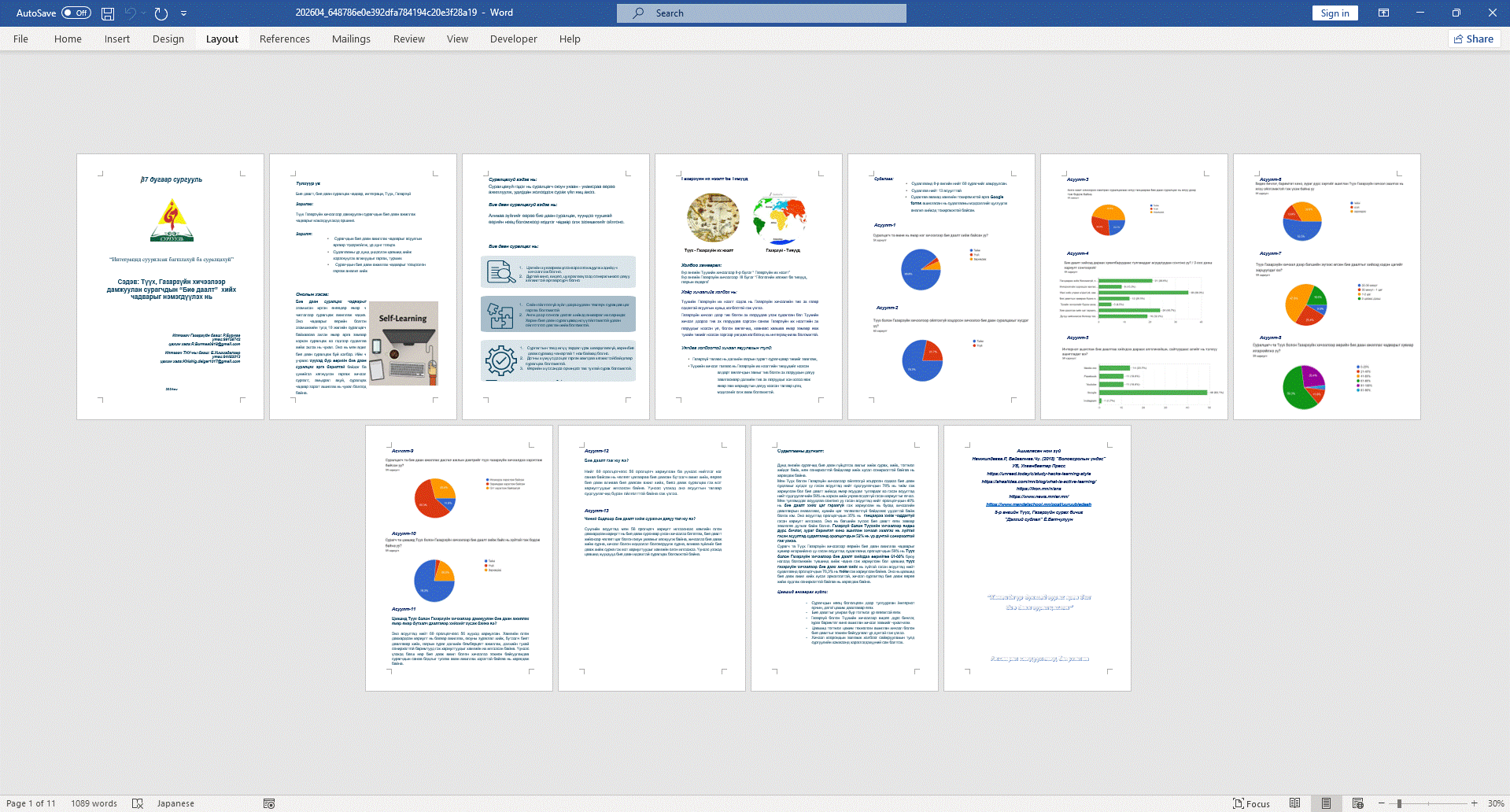Open the References ribbon tab
This screenshot has height=812, width=1510.
click(x=284, y=39)
